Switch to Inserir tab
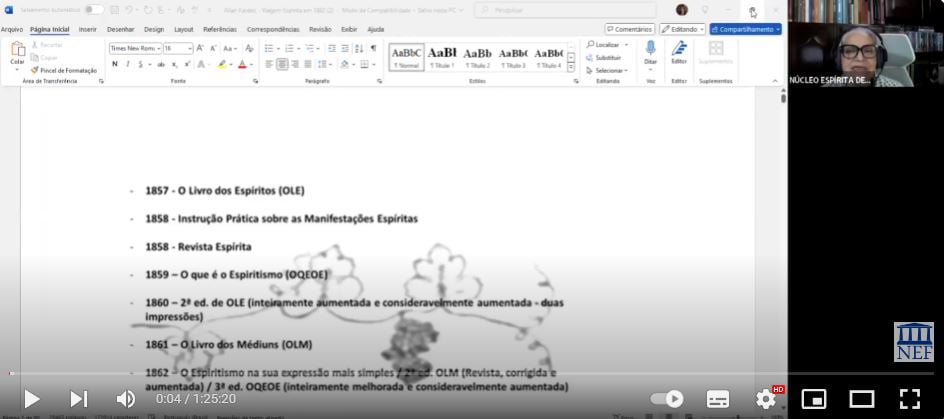 coord(88,29)
